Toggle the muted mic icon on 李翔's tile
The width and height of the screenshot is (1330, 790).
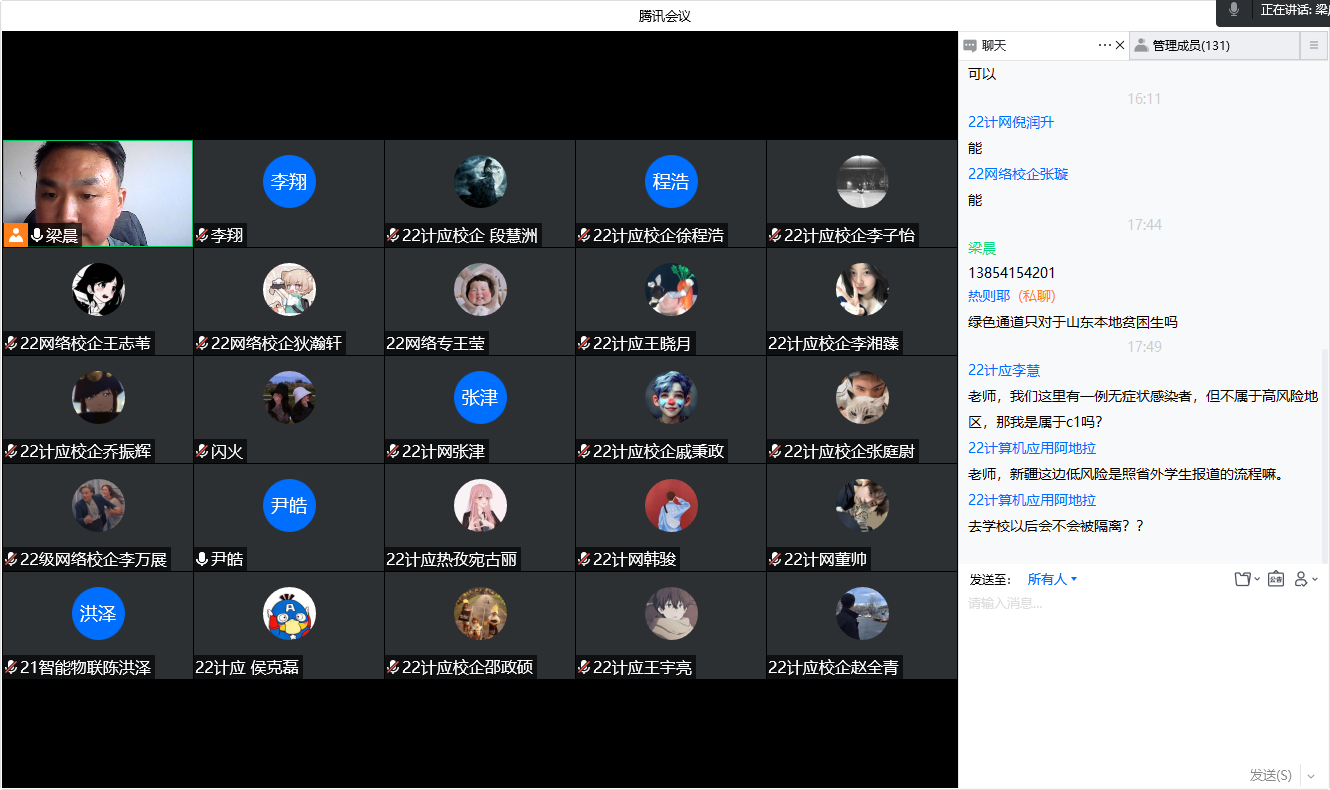202,235
